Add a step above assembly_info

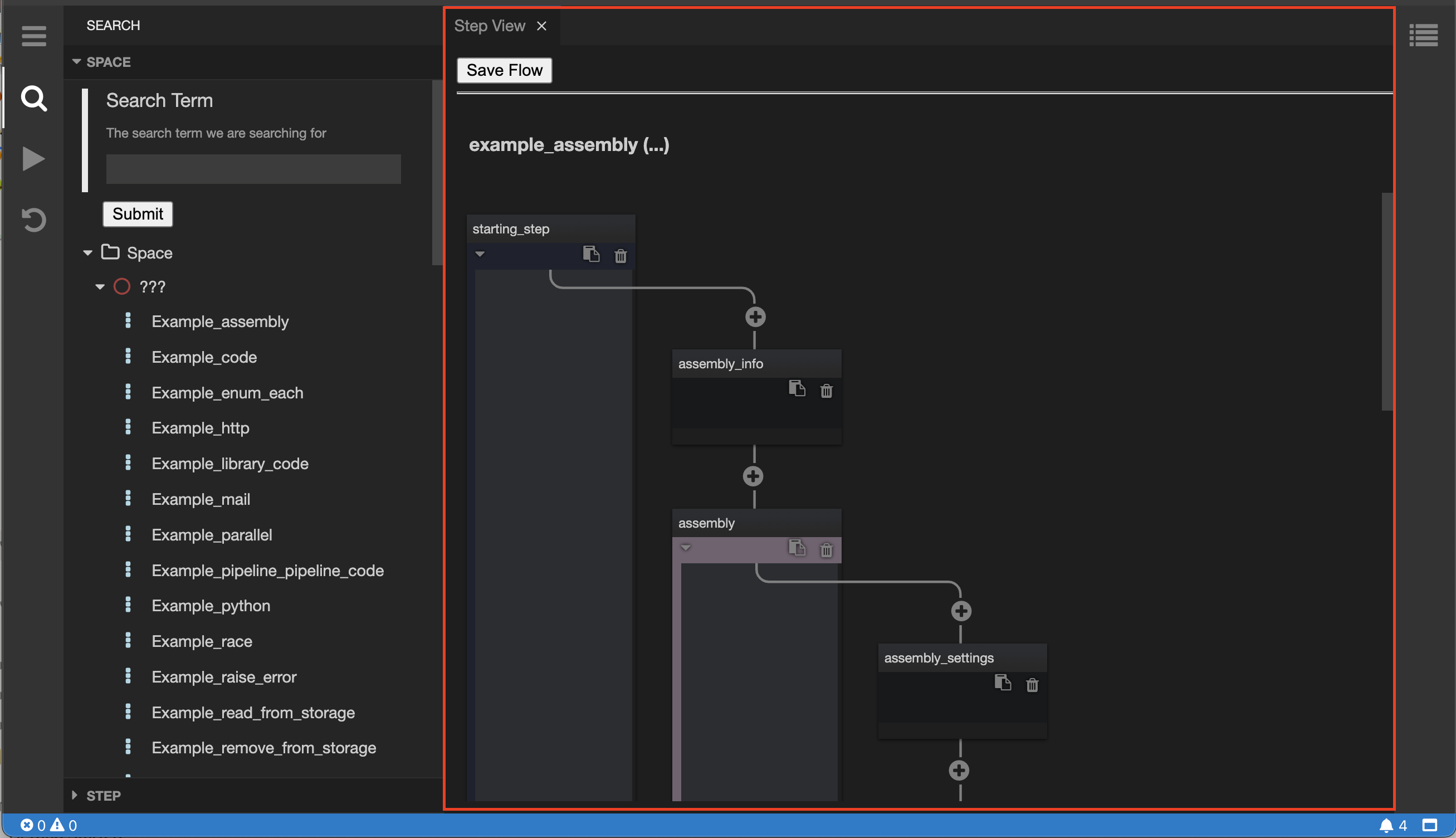pos(755,316)
